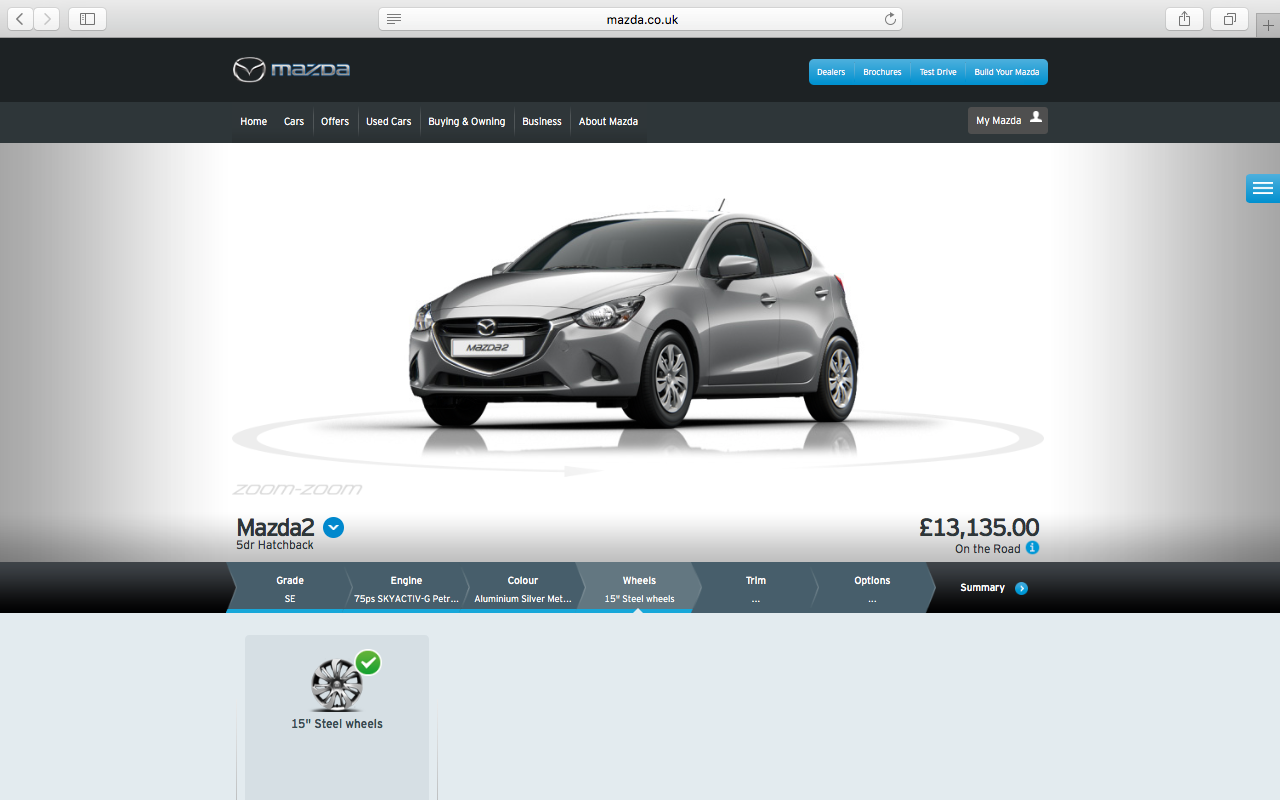Reload the mazda.co.uk page

(890, 19)
